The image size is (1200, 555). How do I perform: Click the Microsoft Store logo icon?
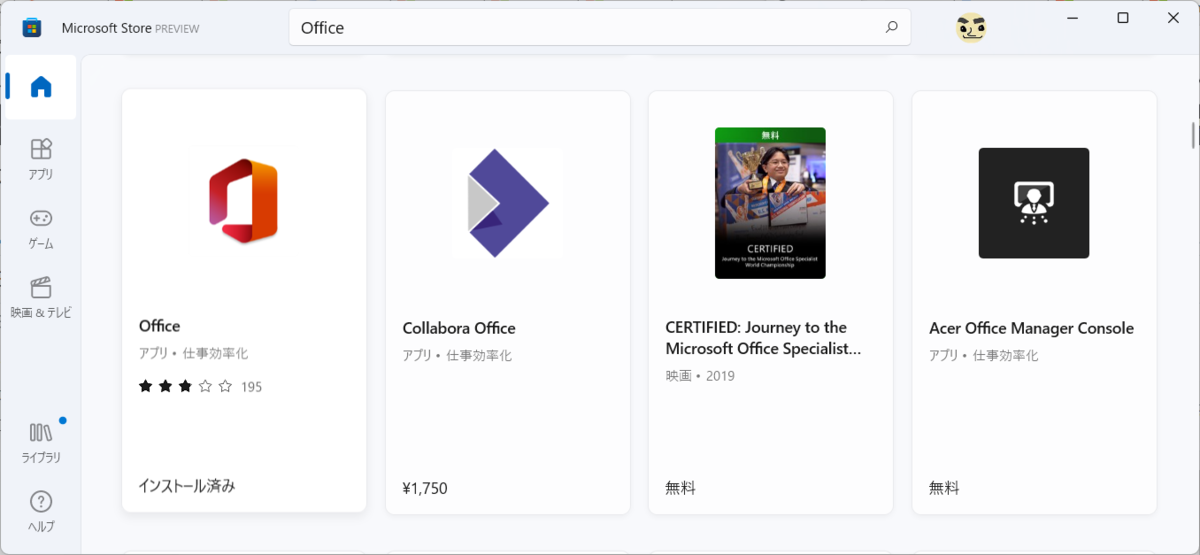32,28
